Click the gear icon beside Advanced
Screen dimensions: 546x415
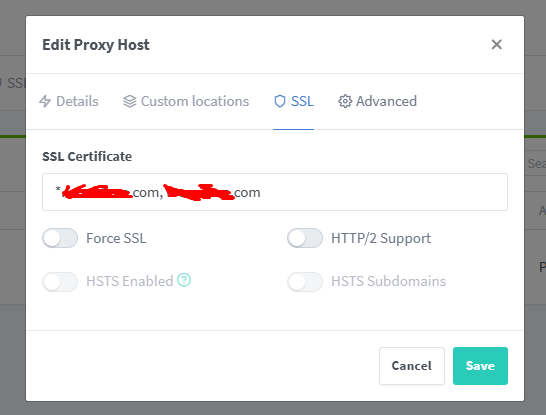[345, 101]
